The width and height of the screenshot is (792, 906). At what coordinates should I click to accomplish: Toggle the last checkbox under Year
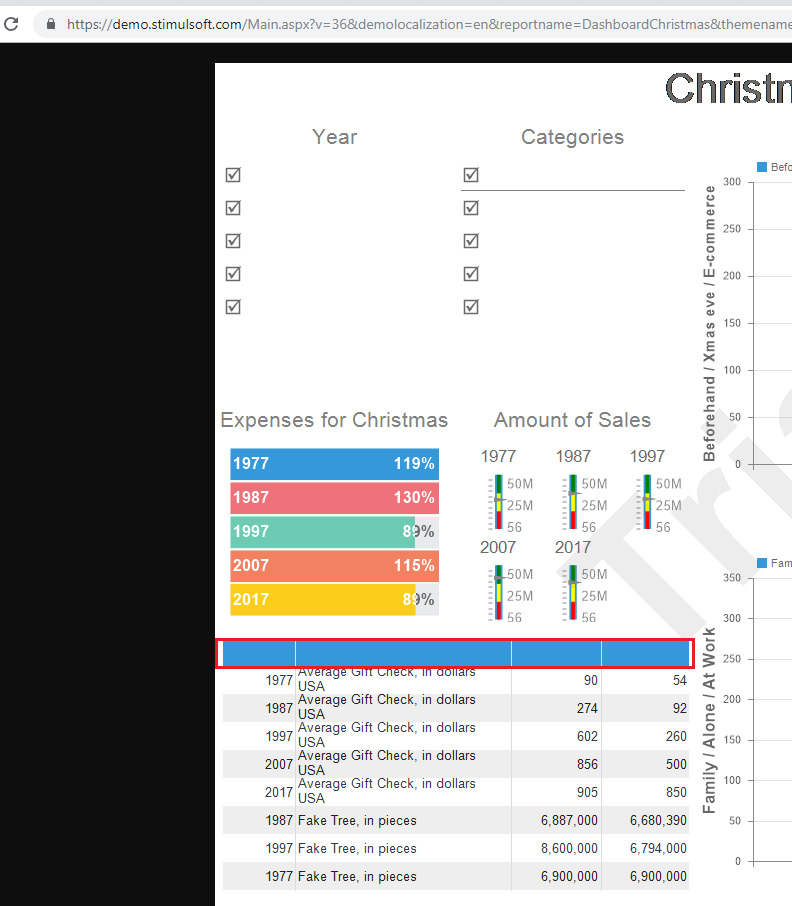click(233, 306)
